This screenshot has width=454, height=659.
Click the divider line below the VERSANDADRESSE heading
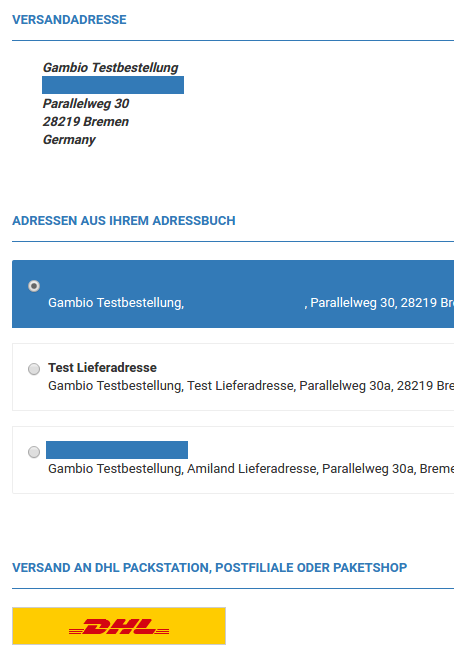pos(233,41)
